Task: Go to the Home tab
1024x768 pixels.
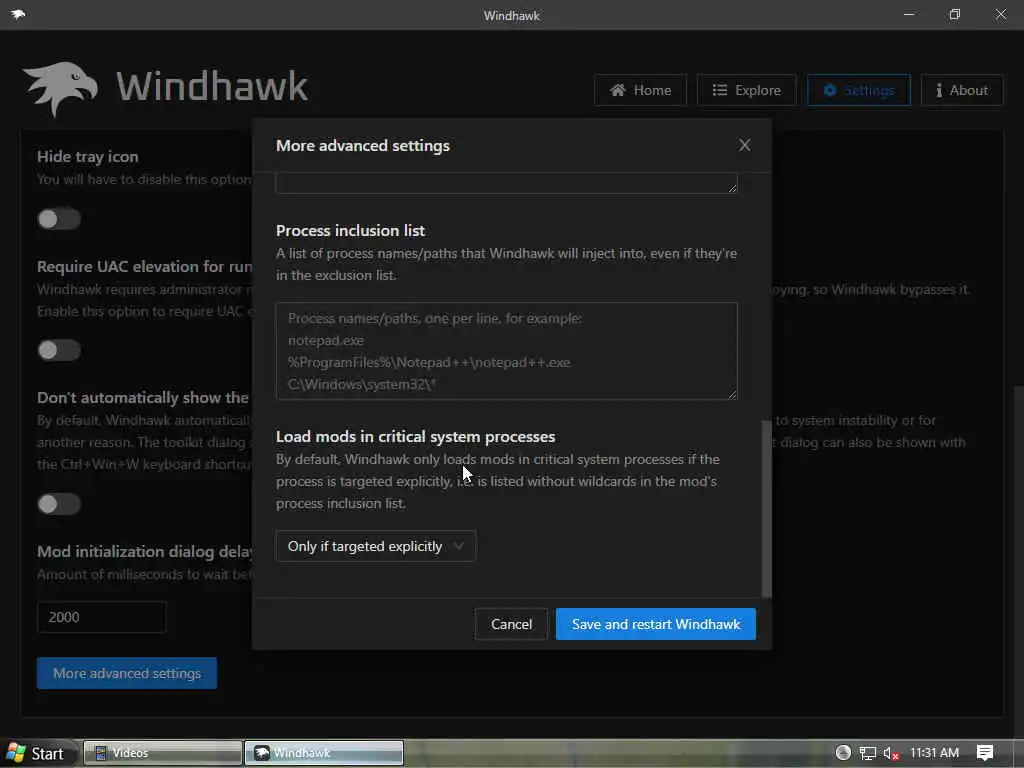Action: 640,90
